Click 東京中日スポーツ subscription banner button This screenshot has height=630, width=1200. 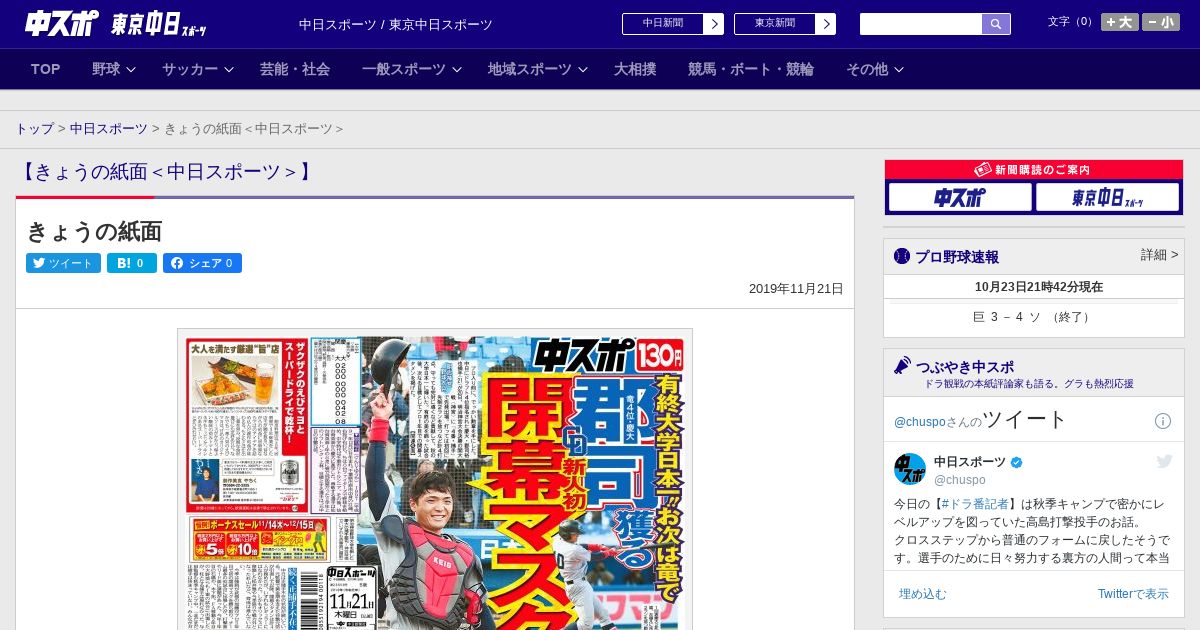[x=1108, y=197]
